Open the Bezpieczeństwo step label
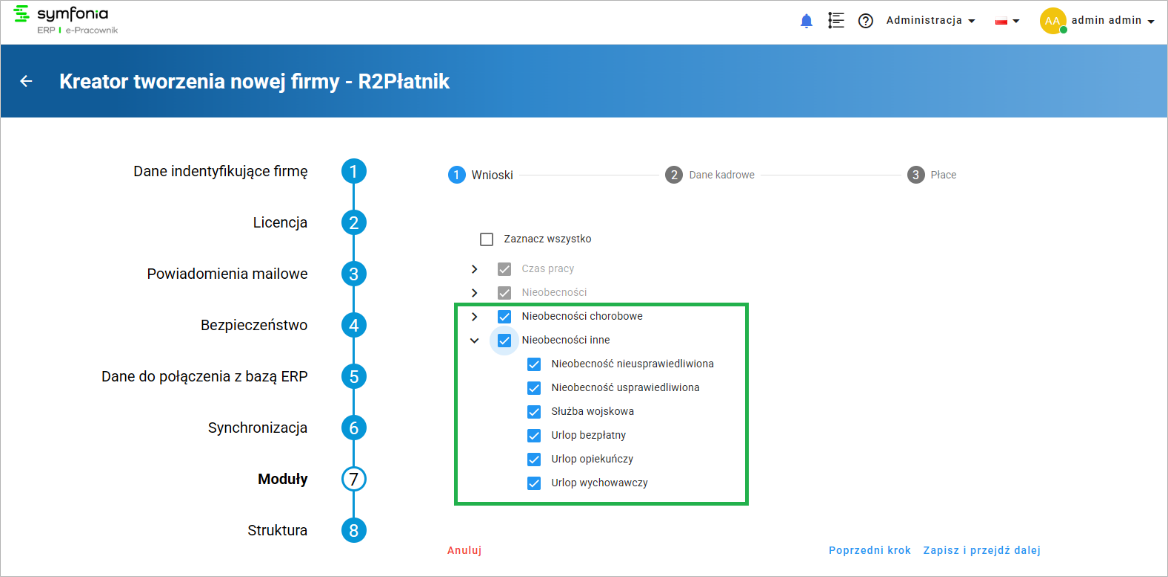The height and width of the screenshot is (577, 1168). point(254,325)
